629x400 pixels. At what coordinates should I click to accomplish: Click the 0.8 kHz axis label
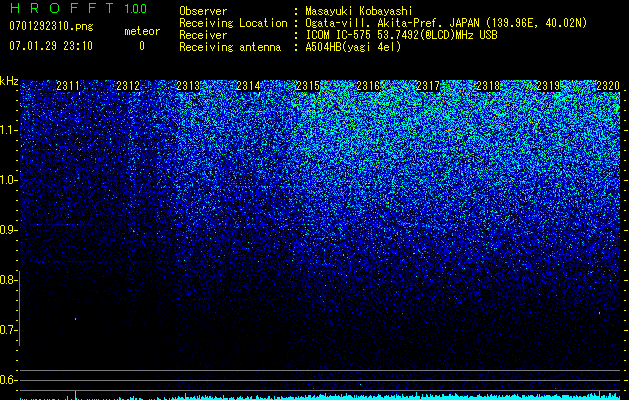click(9, 280)
